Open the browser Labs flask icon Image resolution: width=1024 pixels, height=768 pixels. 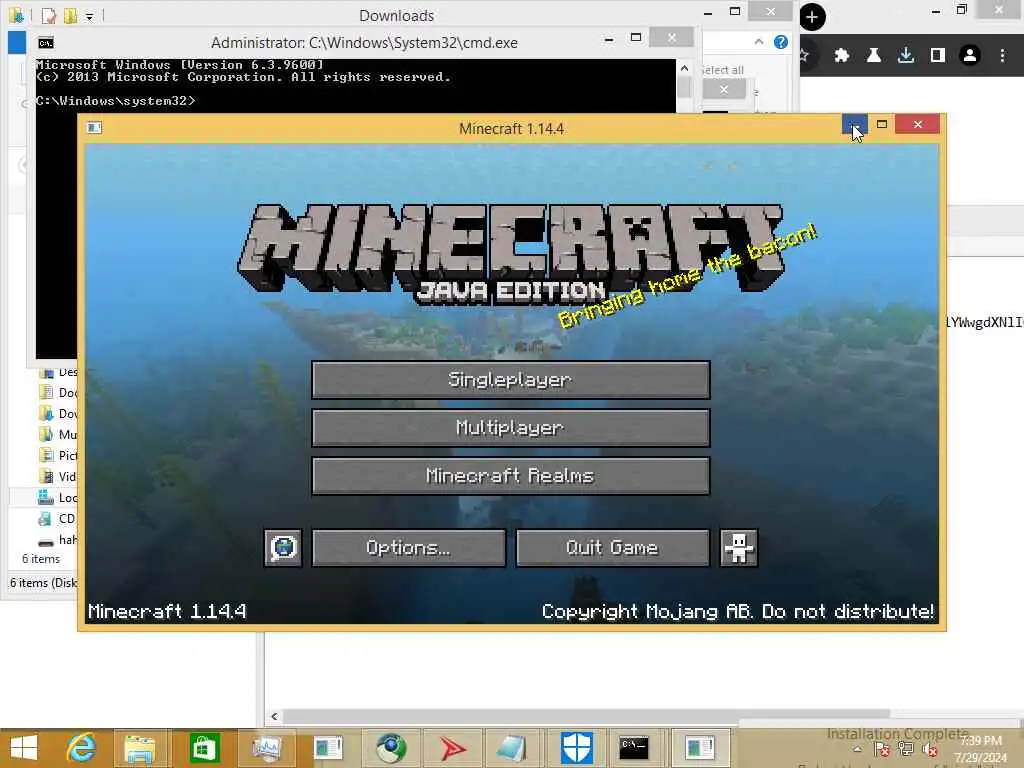click(873, 56)
